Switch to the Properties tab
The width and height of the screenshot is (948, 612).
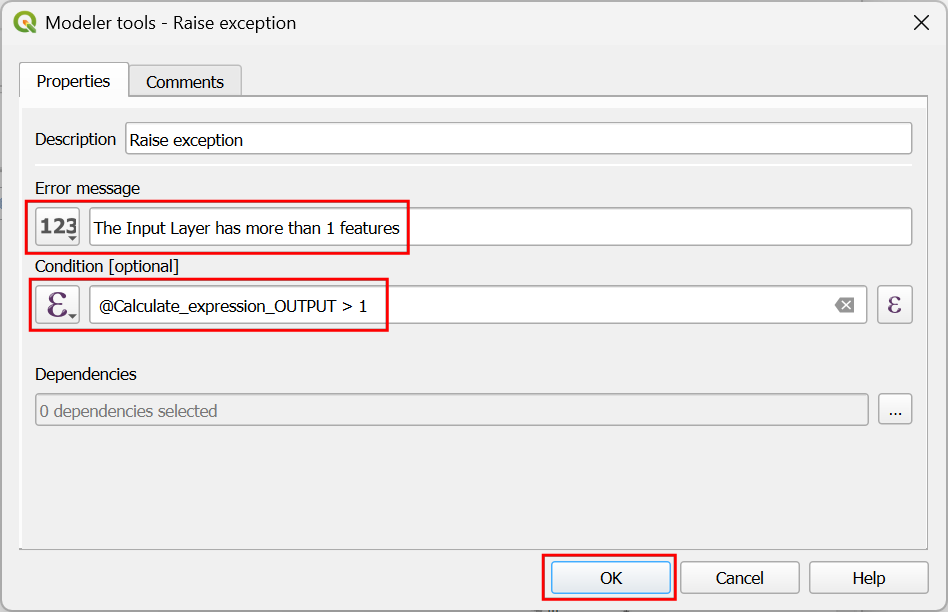point(73,81)
